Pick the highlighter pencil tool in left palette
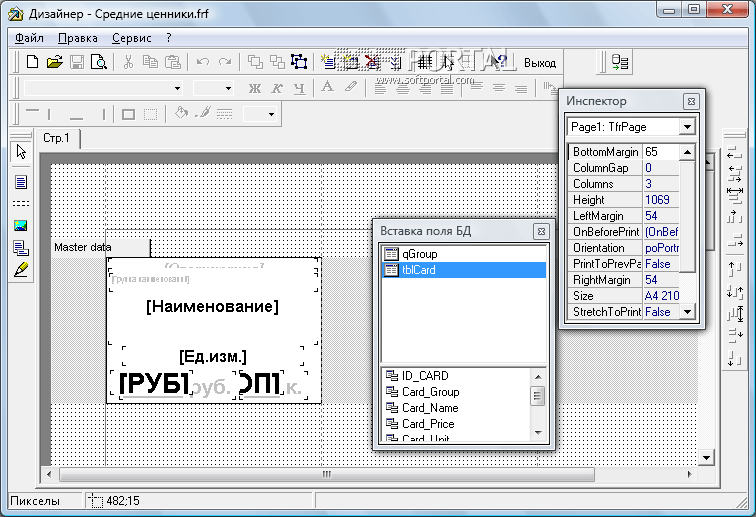This screenshot has height=517, width=756. click(x=21, y=270)
